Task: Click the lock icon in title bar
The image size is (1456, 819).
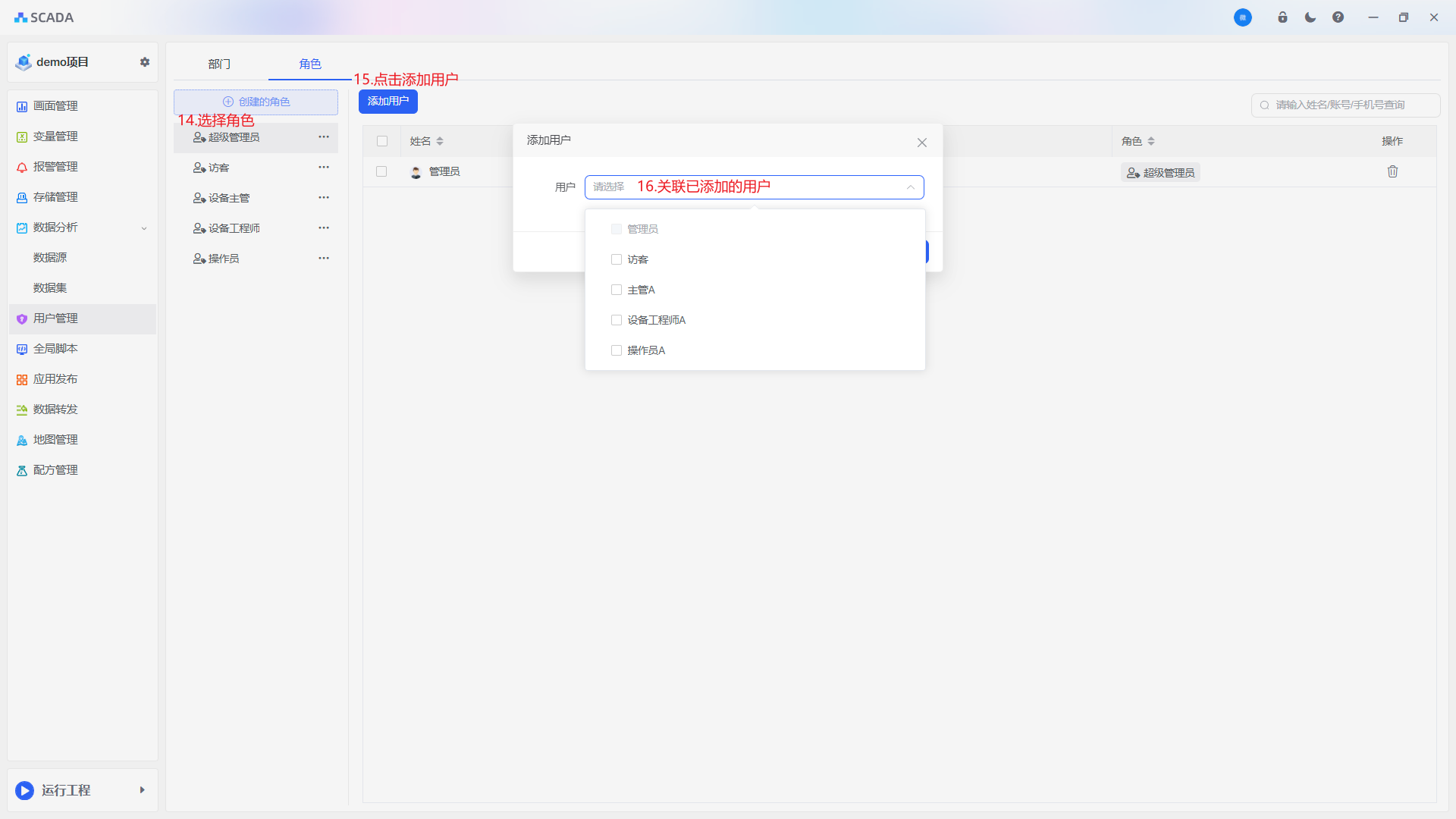Action: (x=1282, y=17)
